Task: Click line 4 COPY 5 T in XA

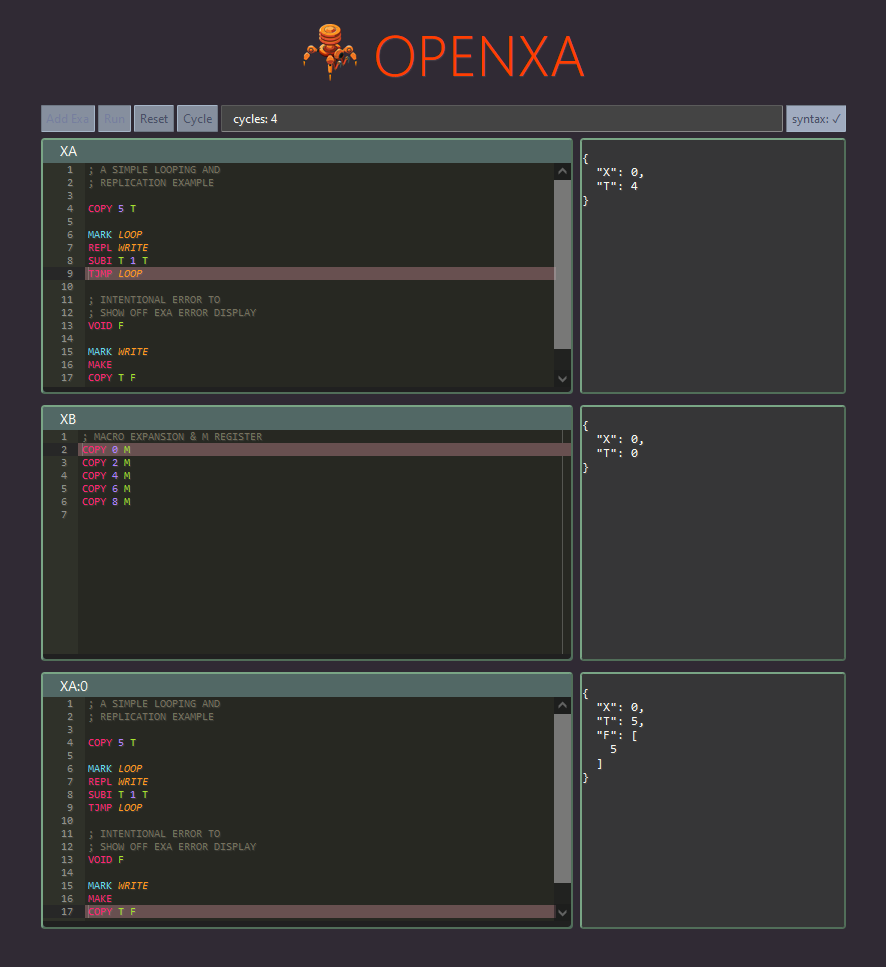Action: [112, 208]
